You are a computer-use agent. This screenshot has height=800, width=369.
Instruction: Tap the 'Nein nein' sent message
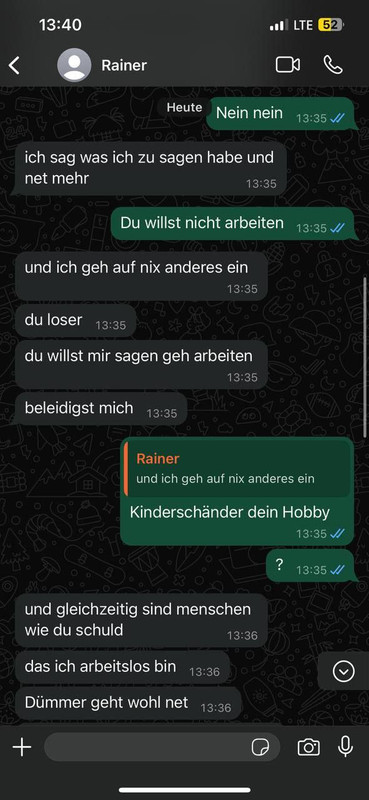click(280, 114)
